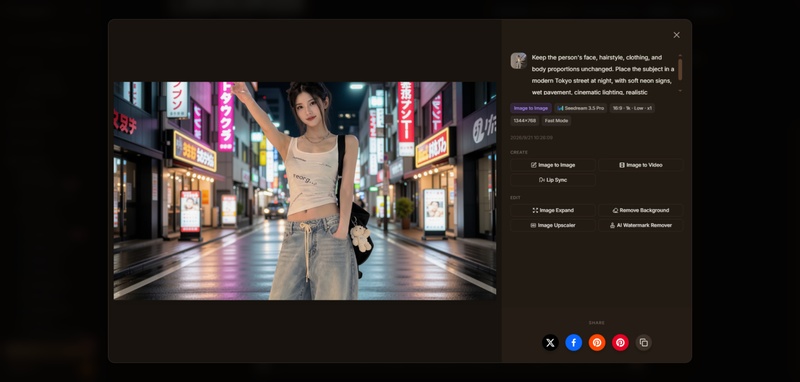
Task: Run the Image Upscaler
Action: pos(553,225)
